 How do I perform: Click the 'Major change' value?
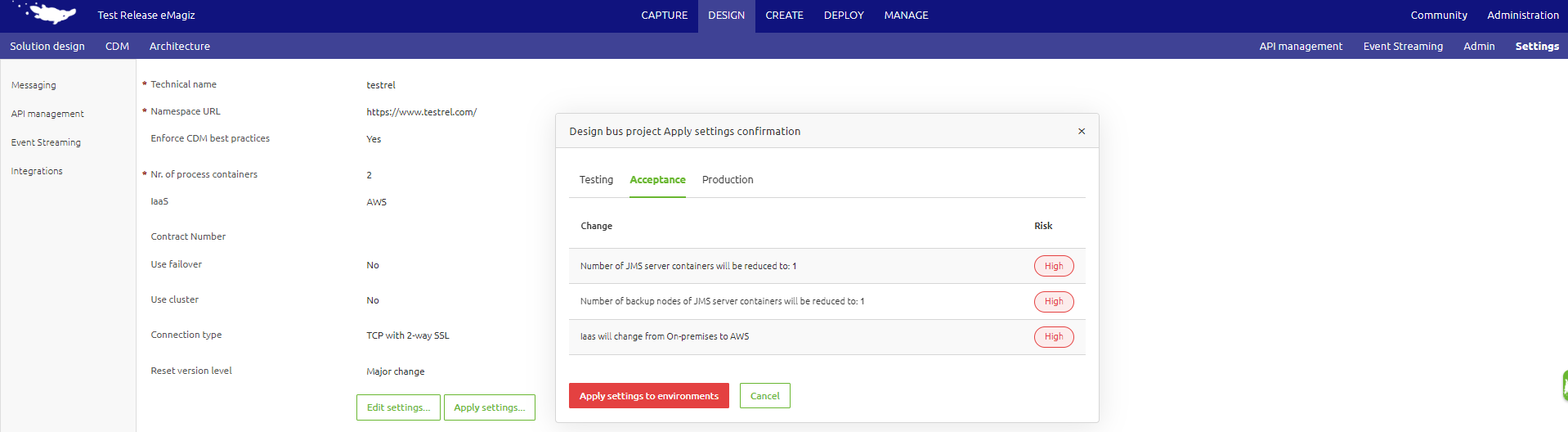396,371
